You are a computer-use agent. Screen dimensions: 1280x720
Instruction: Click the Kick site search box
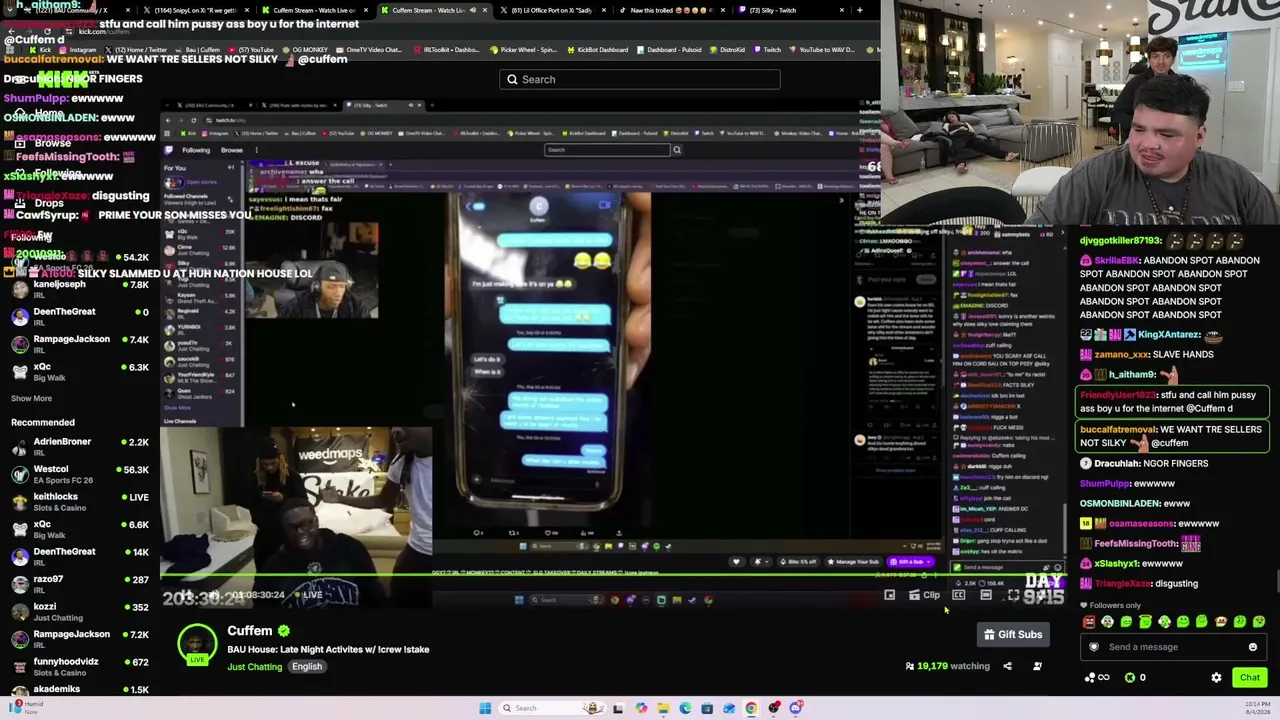640,80
